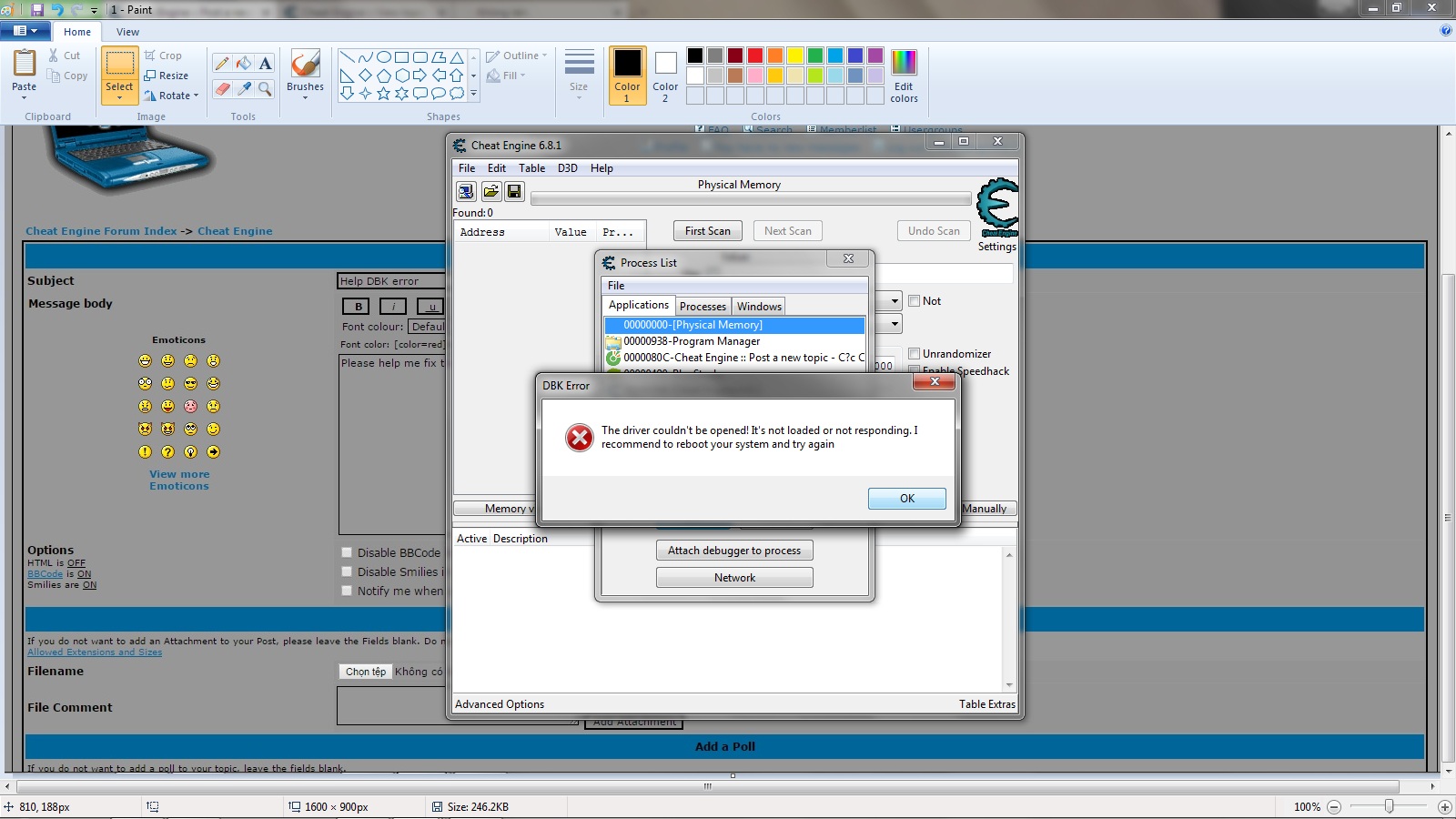Click the horizontal scrollbar at the bottom
The width and height of the screenshot is (1456, 819).
pos(707,786)
